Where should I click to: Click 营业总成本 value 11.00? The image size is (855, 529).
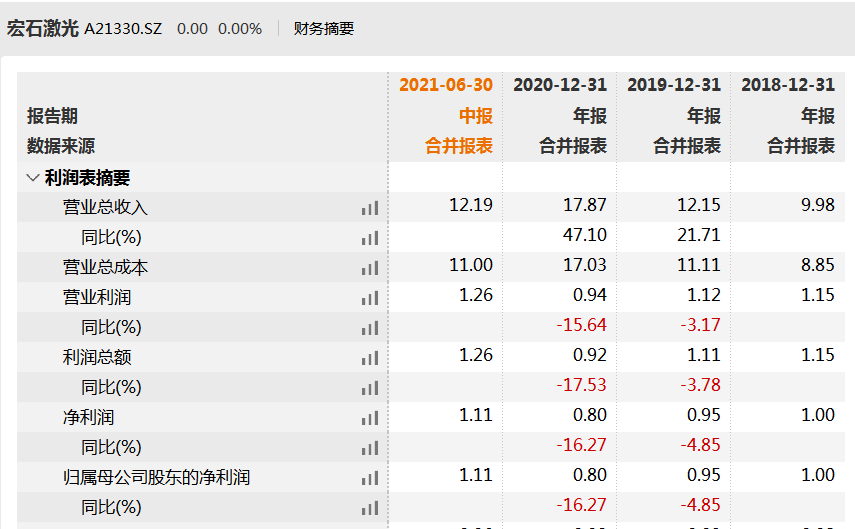click(471, 265)
